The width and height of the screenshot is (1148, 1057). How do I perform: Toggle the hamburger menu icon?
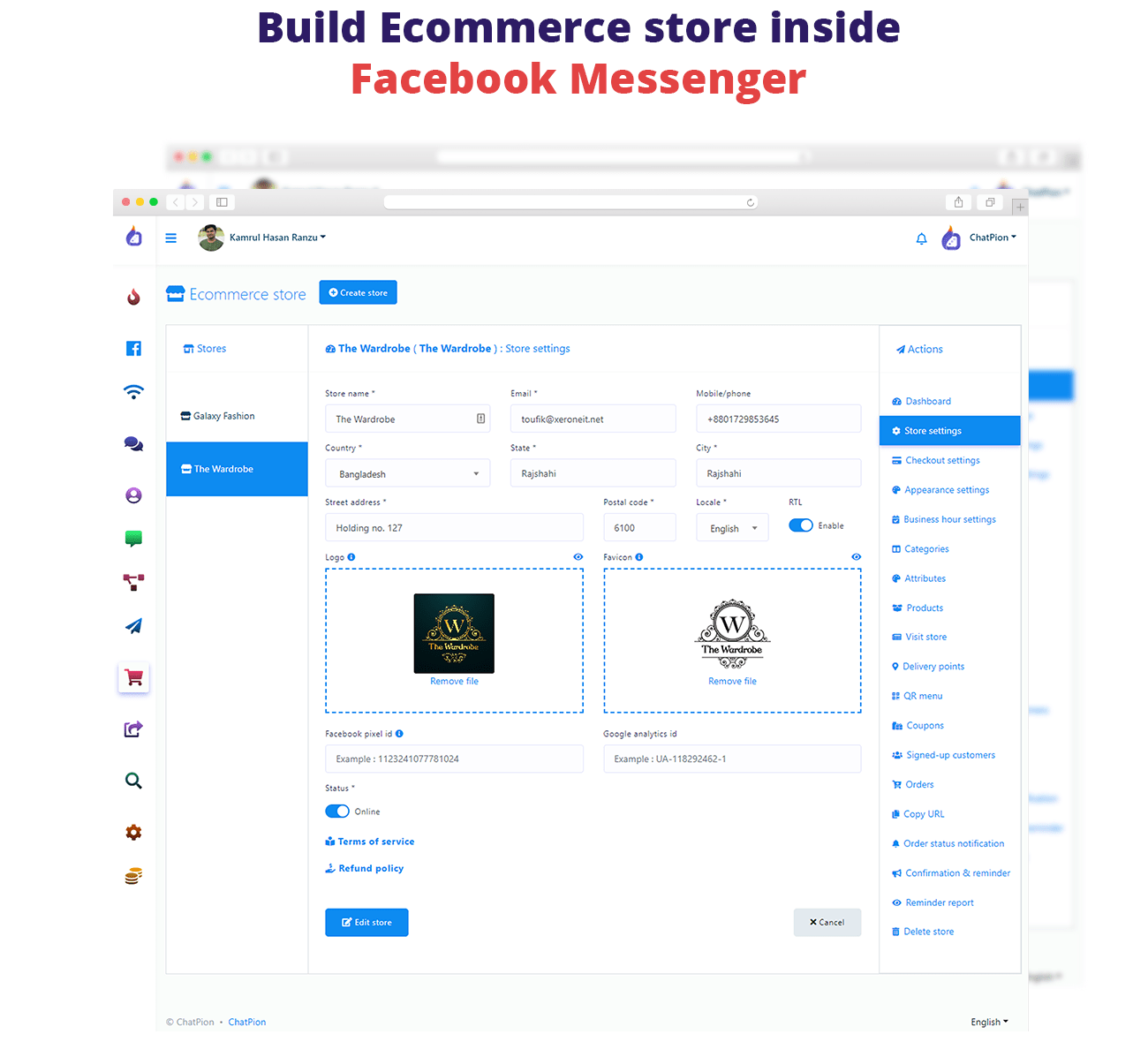171,238
